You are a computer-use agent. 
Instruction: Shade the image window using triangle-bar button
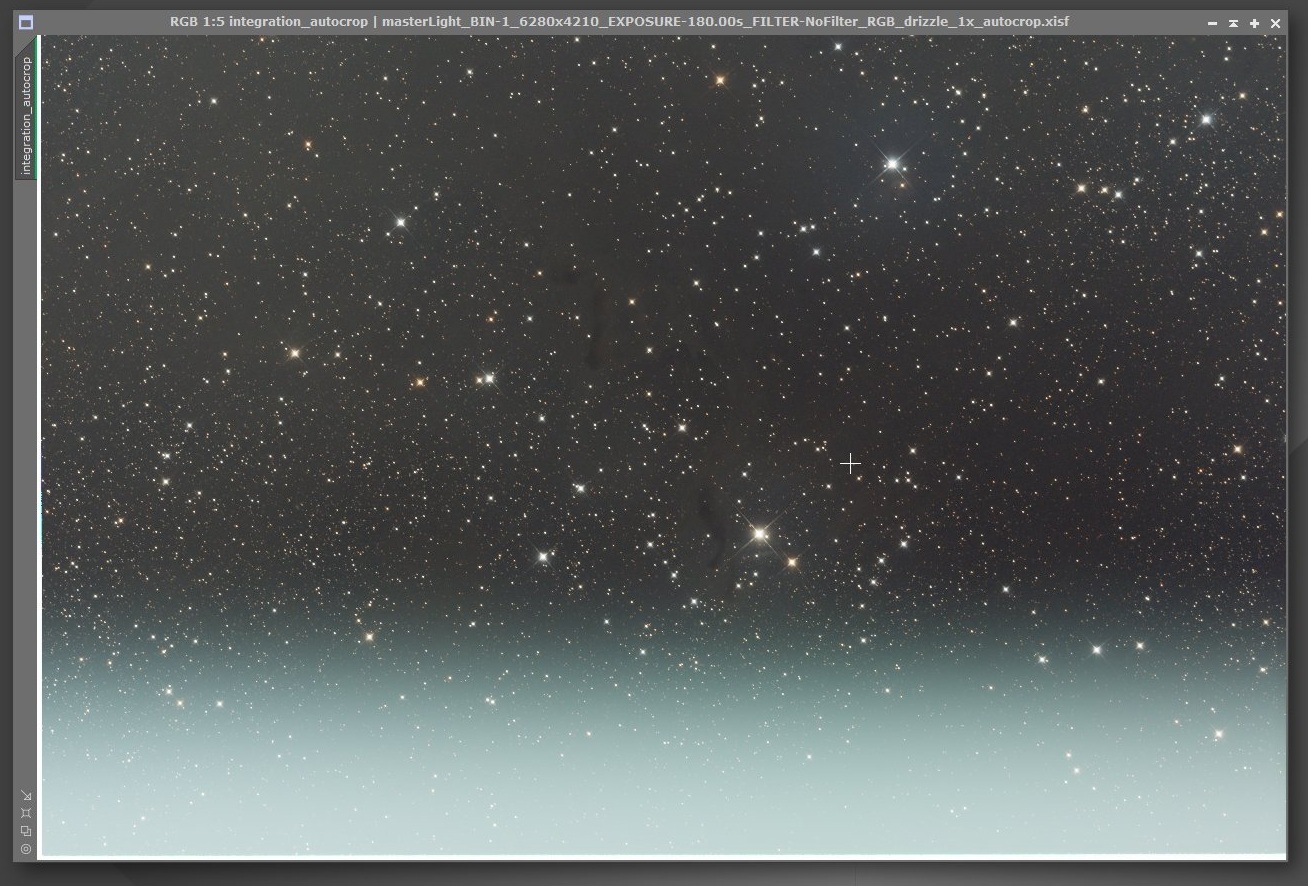pos(1233,23)
